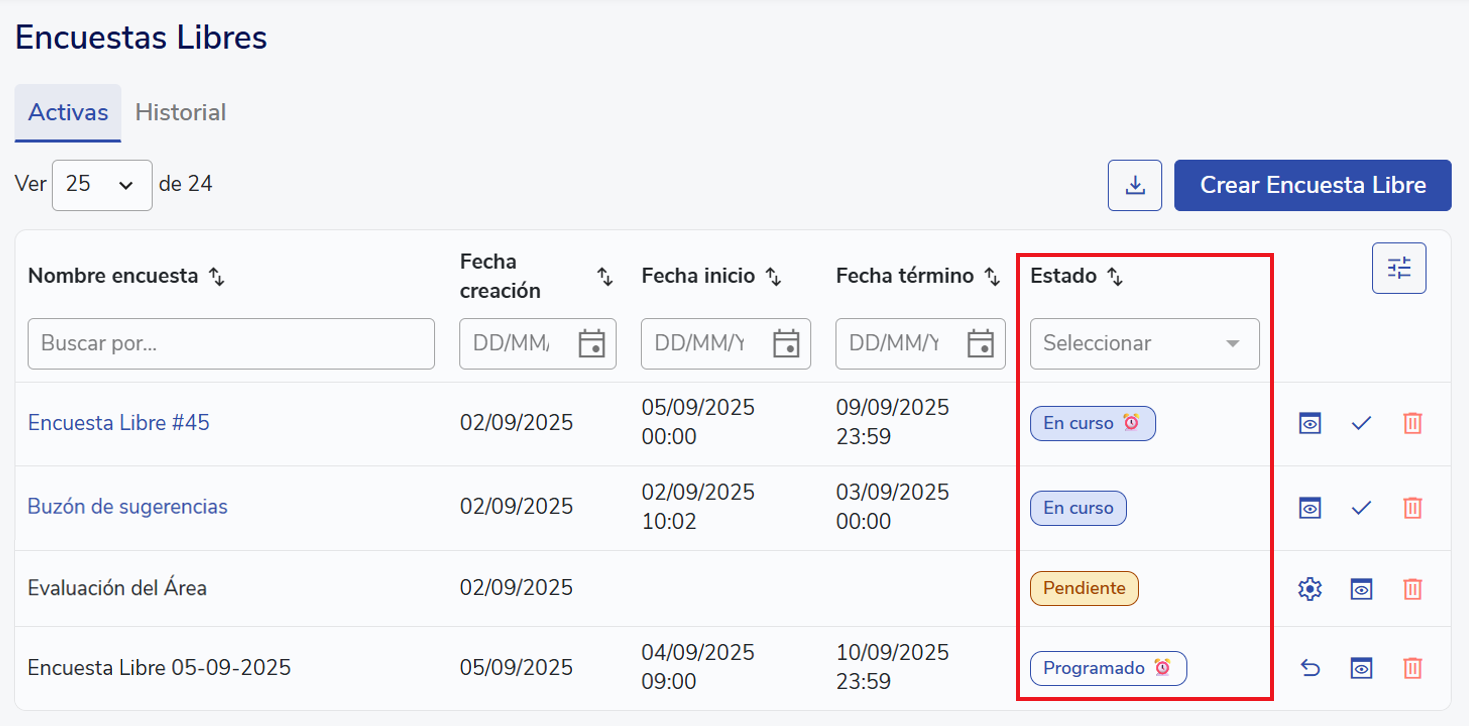Preview Encuesta Libre #45 with eye icon
This screenshot has width=1469, height=726.
[x=1309, y=423]
